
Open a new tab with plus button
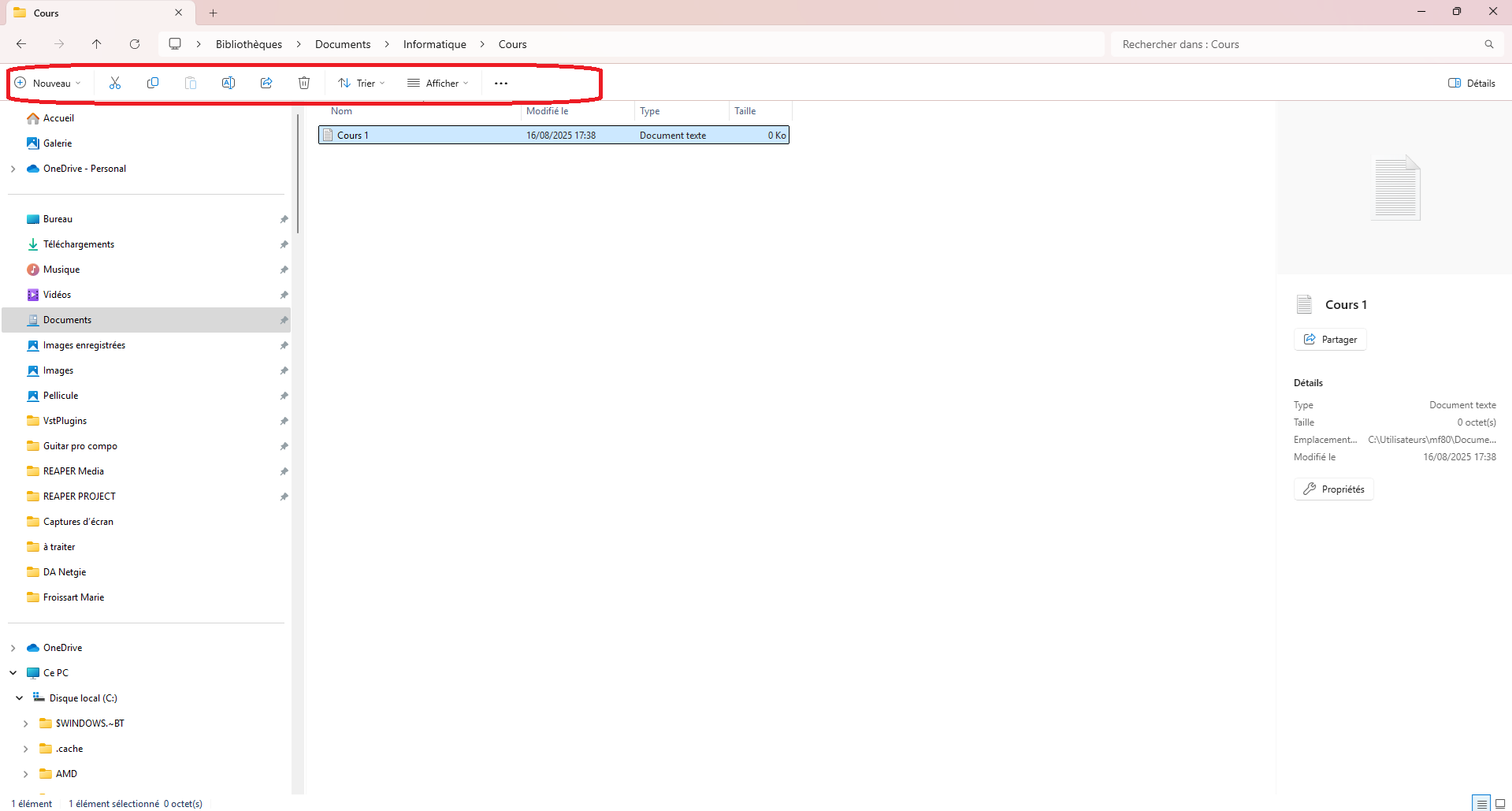click(x=214, y=13)
